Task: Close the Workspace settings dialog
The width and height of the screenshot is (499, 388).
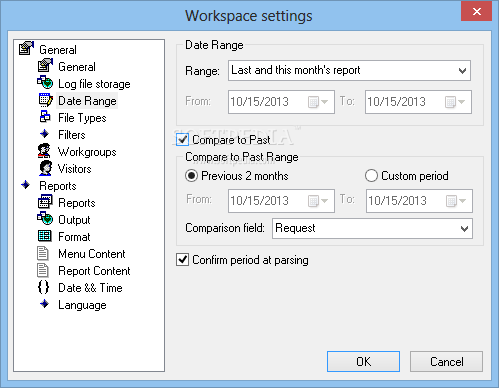Action: point(477,11)
